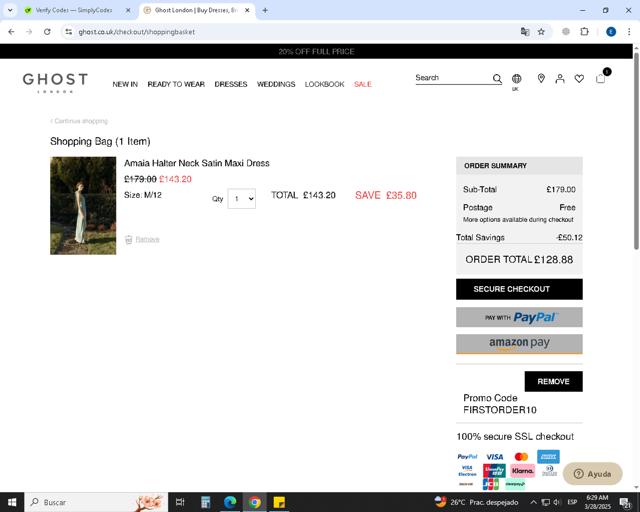Open the UK region globe selector

(516, 78)
